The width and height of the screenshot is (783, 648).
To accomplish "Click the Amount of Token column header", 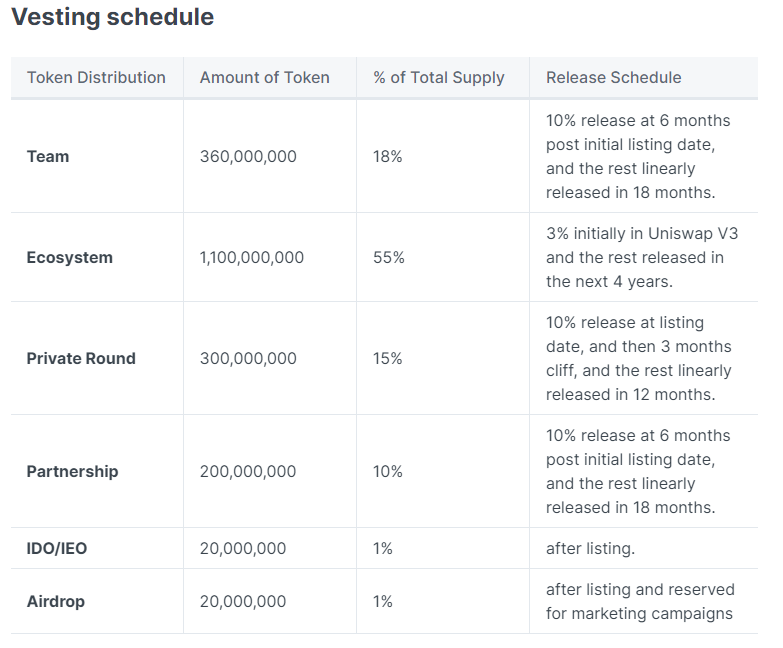I will [264, 77].
